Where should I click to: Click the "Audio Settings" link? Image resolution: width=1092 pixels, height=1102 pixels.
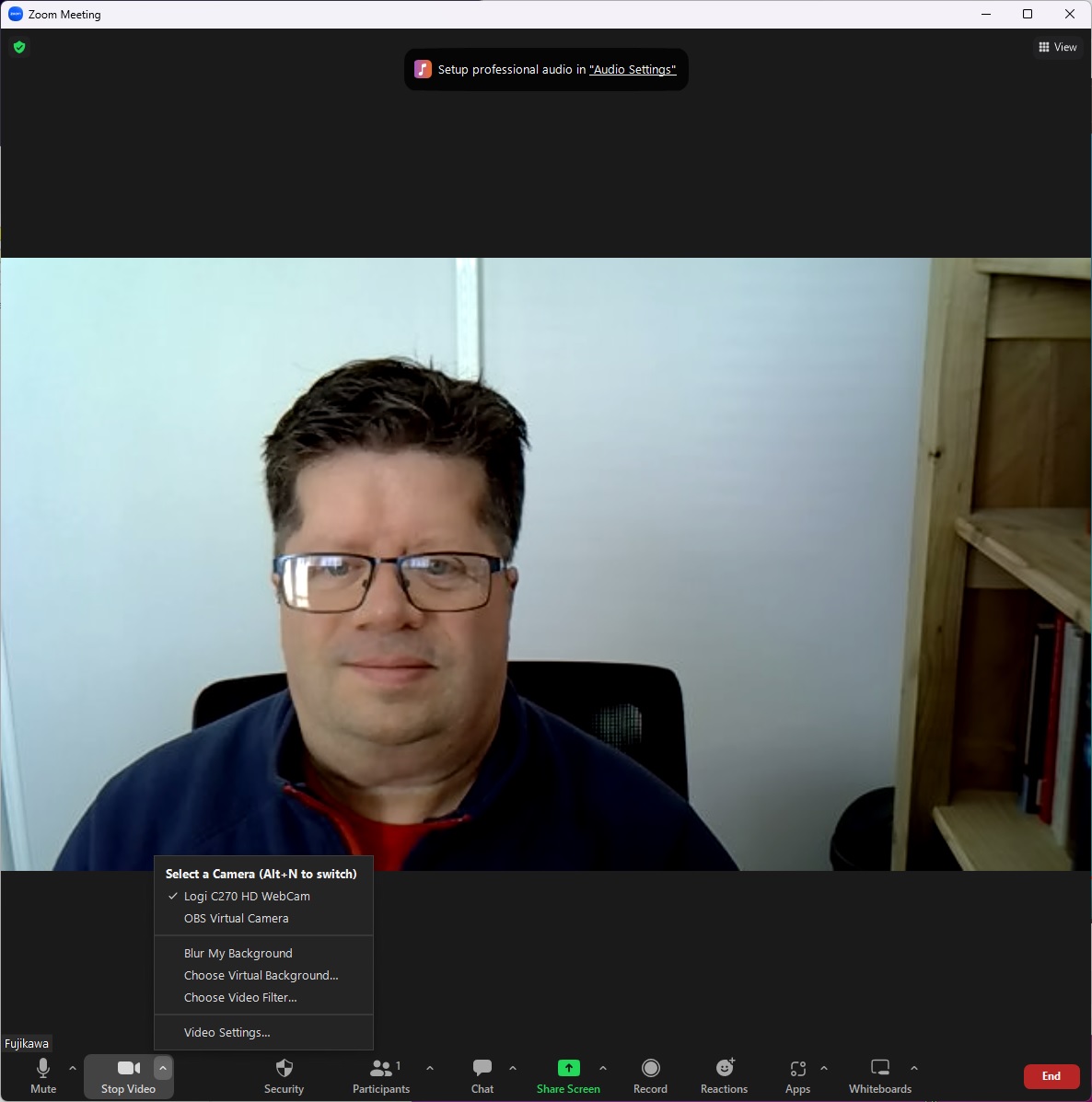633,70
